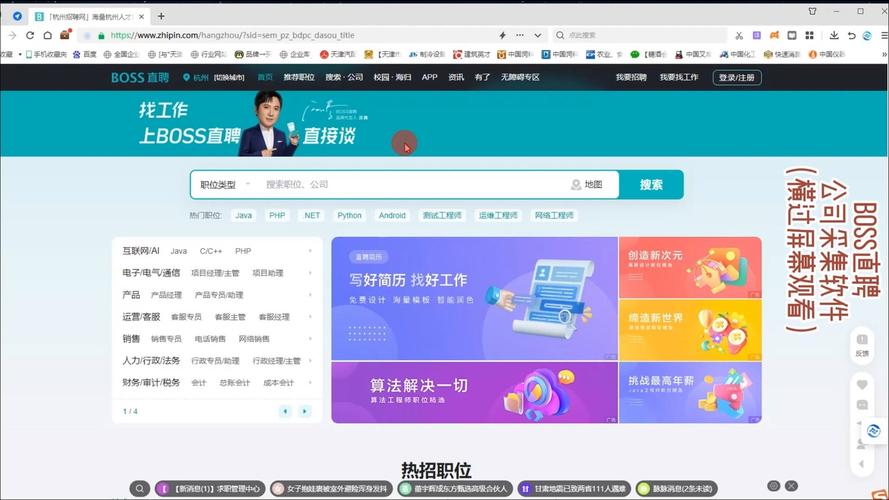Open a new browser tab with plus button
889x500 pixels.
click(x=161, y=16)
